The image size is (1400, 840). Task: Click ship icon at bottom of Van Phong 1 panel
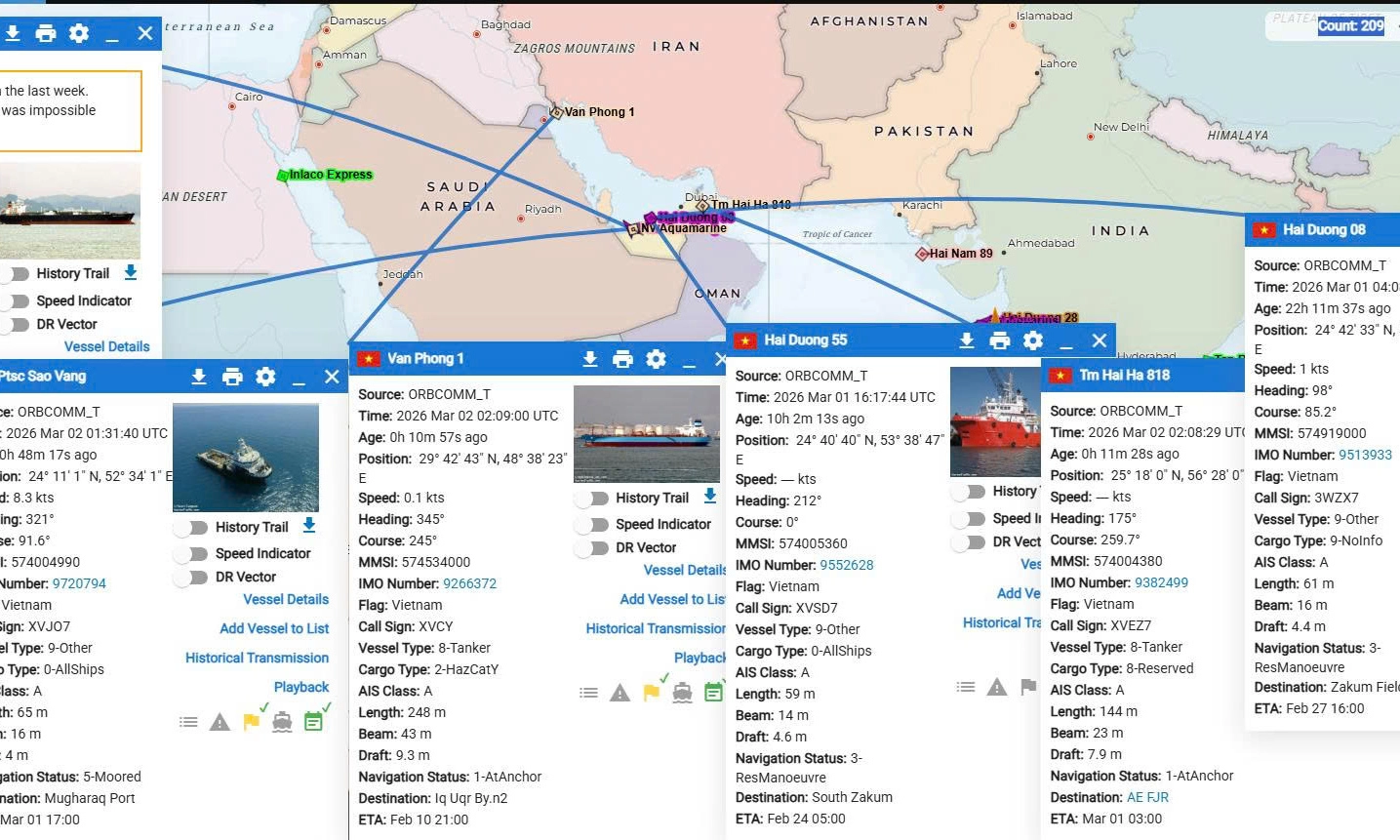coord(682,693)
